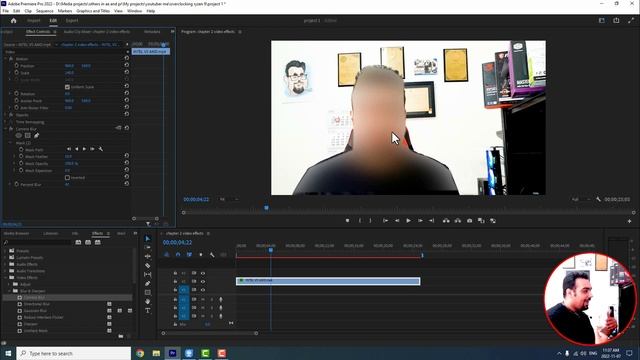Reset the Mask Feather parameter

(127, 156)
